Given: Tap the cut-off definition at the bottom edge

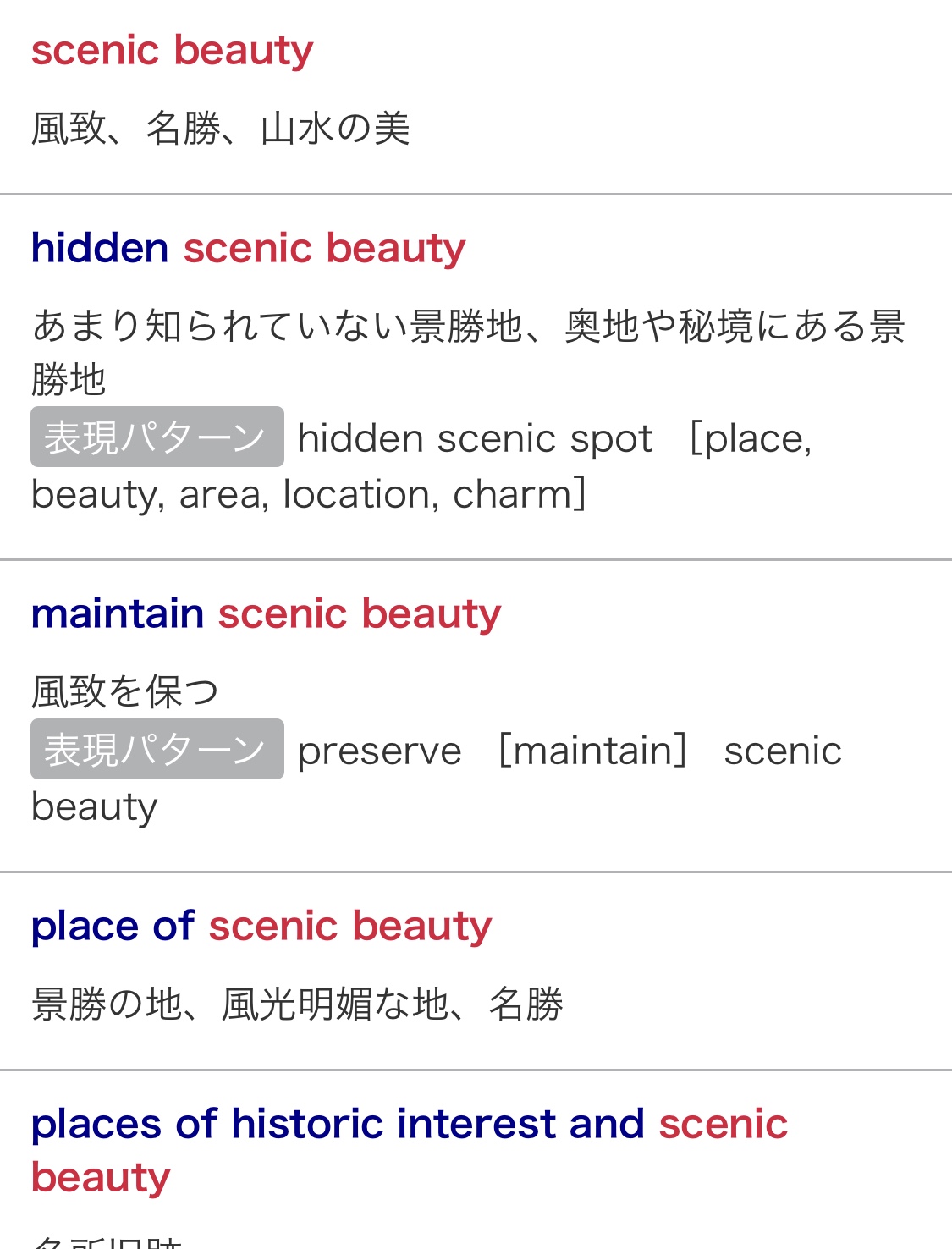Looking at the screenshot, I should click(107, 1241).
